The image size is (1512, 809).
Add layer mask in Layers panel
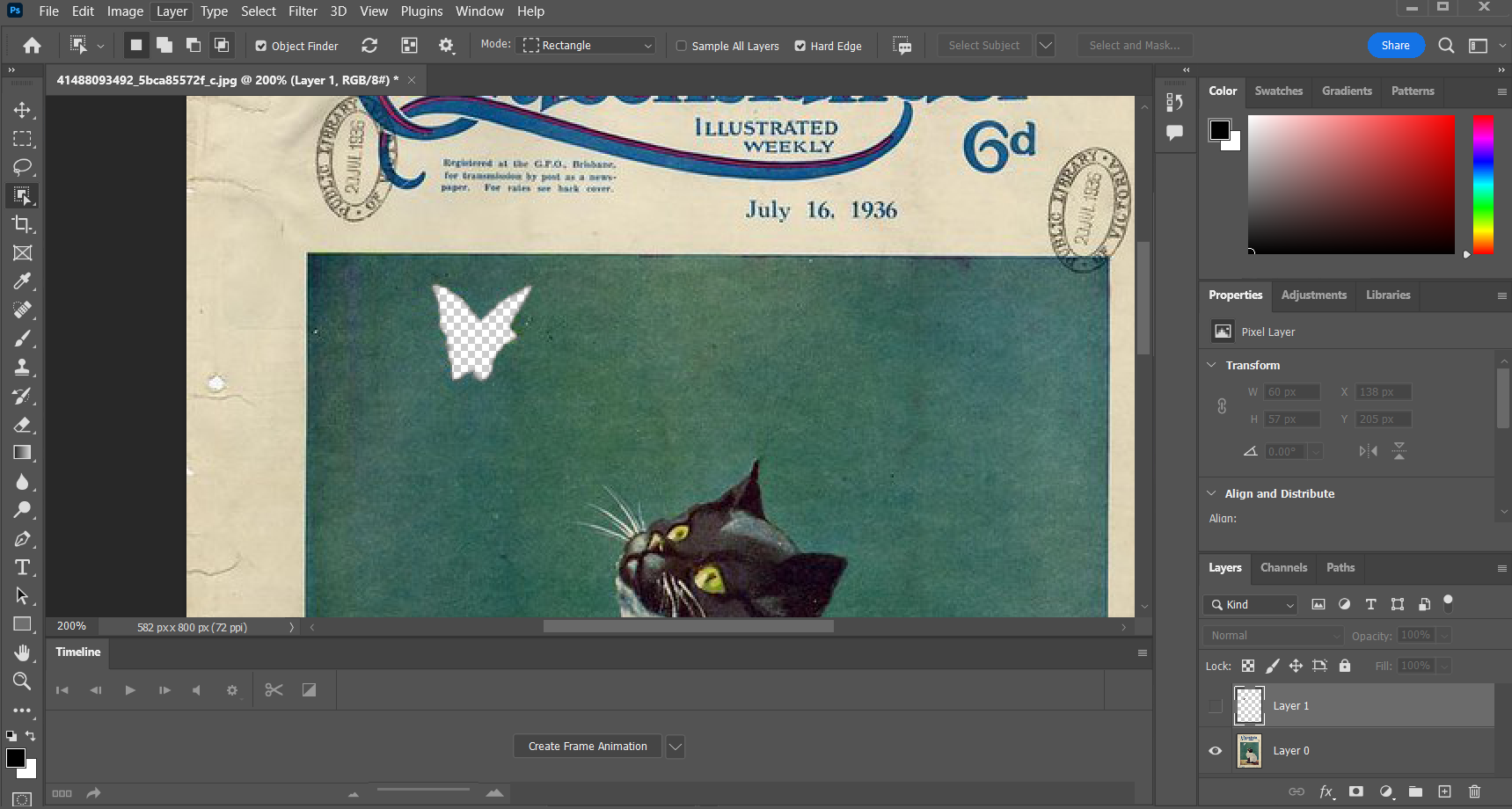coord(1356,791)
